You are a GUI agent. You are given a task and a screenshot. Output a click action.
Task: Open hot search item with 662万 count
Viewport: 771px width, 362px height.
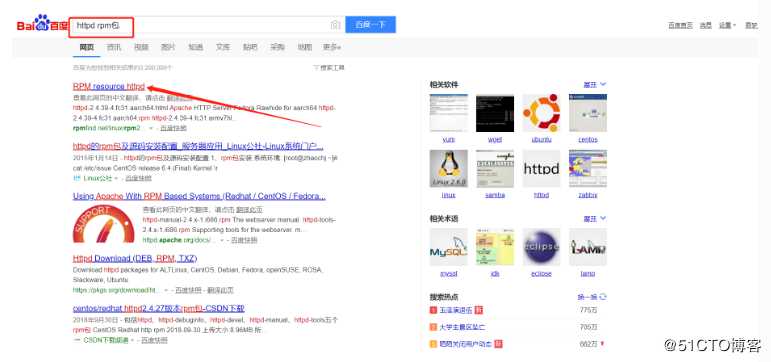click(x=466, y=344)
